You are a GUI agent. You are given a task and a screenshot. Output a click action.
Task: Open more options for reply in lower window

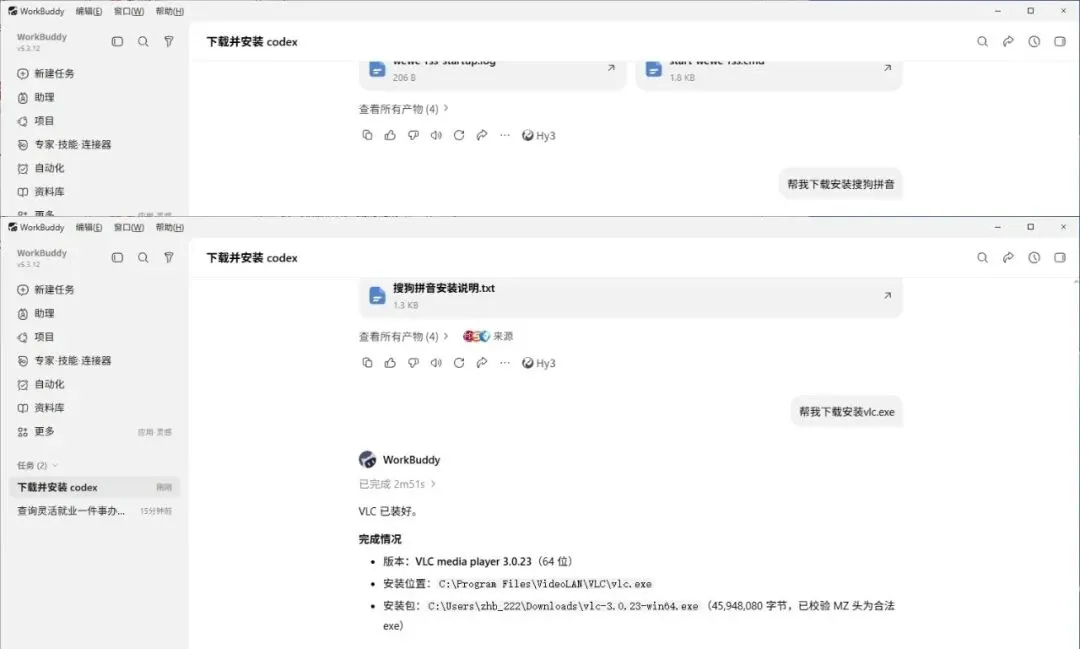click(x=505, y=362)
